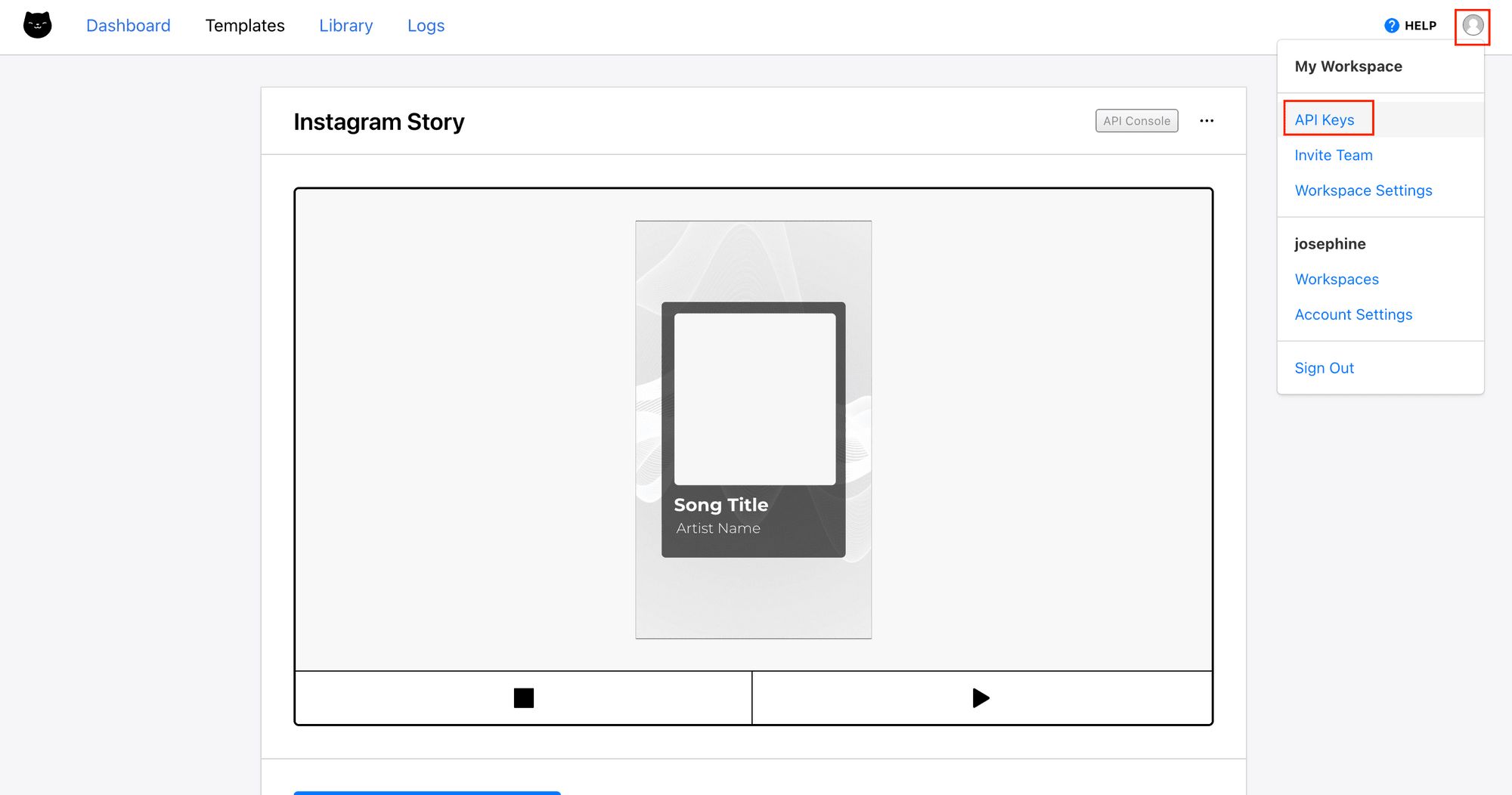Image resolution: width=1512 pixels, height=795 pixels.
Task: Select My Workspace heading in the dropdown
Action: click(1348, 67)
